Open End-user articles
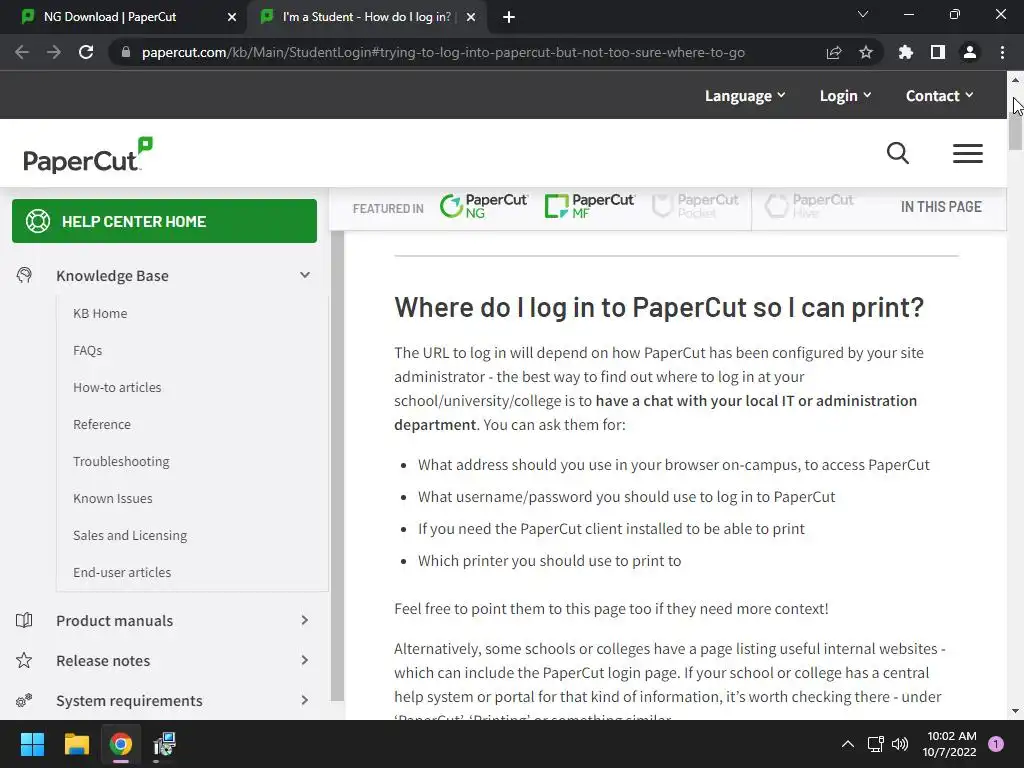1024x768 pixels. pos(122,572)
